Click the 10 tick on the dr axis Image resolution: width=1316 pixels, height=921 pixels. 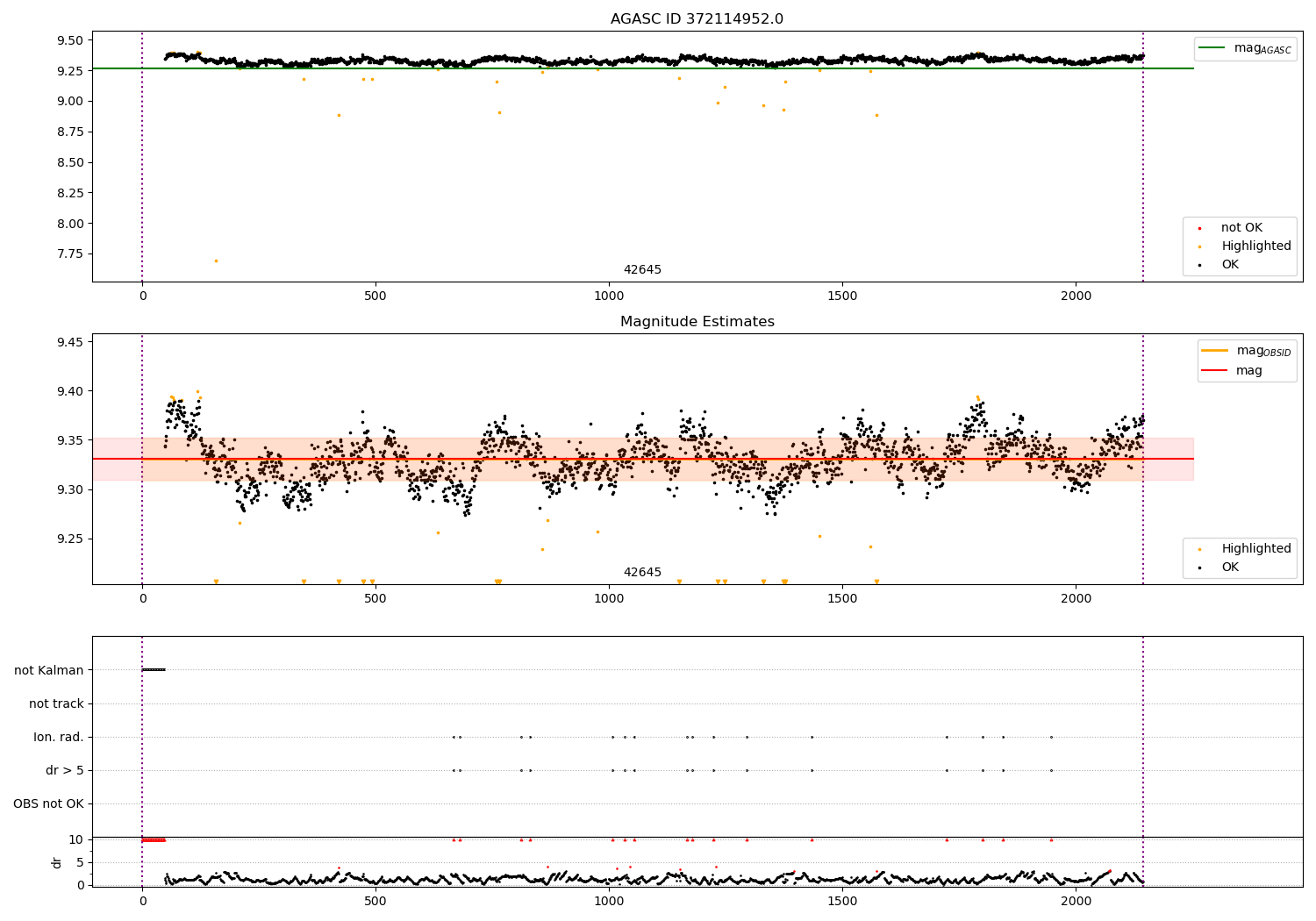point(75,839)
